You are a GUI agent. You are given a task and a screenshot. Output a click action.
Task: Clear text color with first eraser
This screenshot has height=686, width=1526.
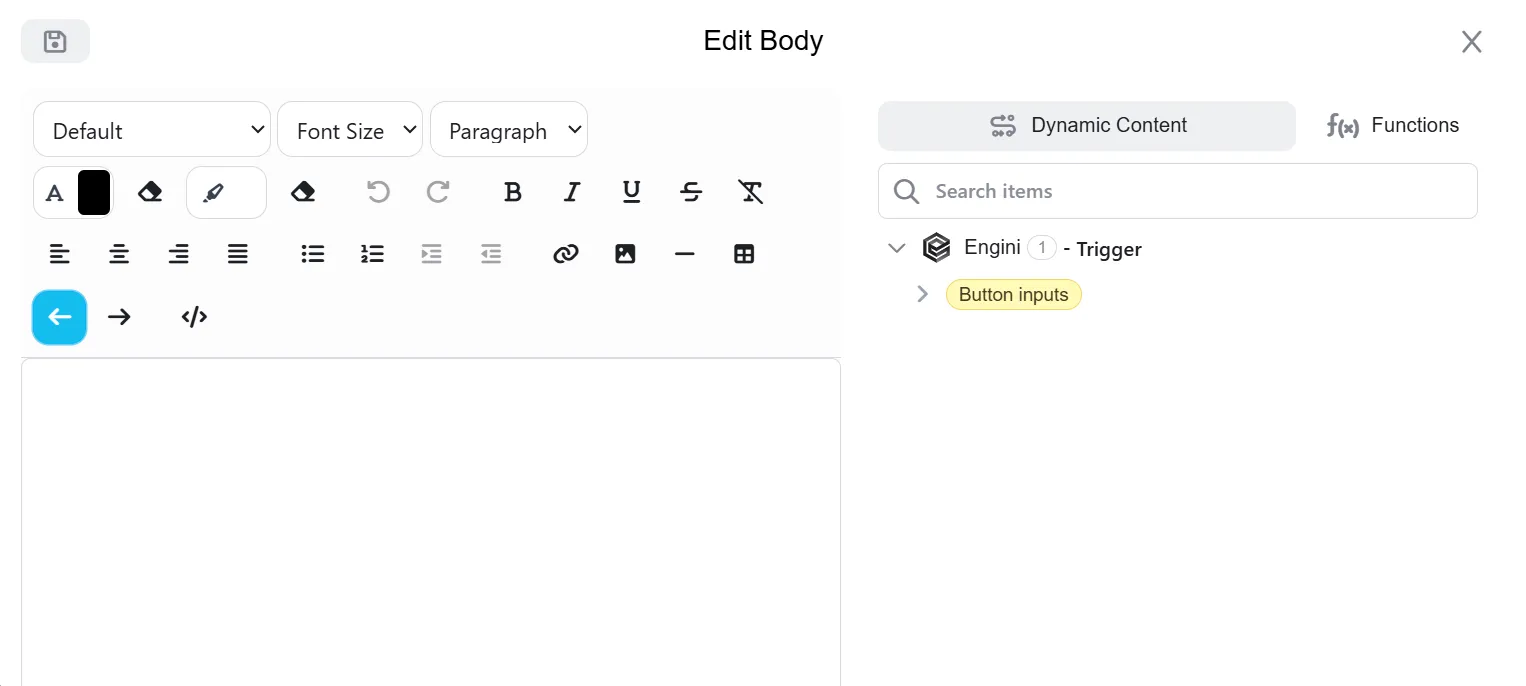(150, 192)
